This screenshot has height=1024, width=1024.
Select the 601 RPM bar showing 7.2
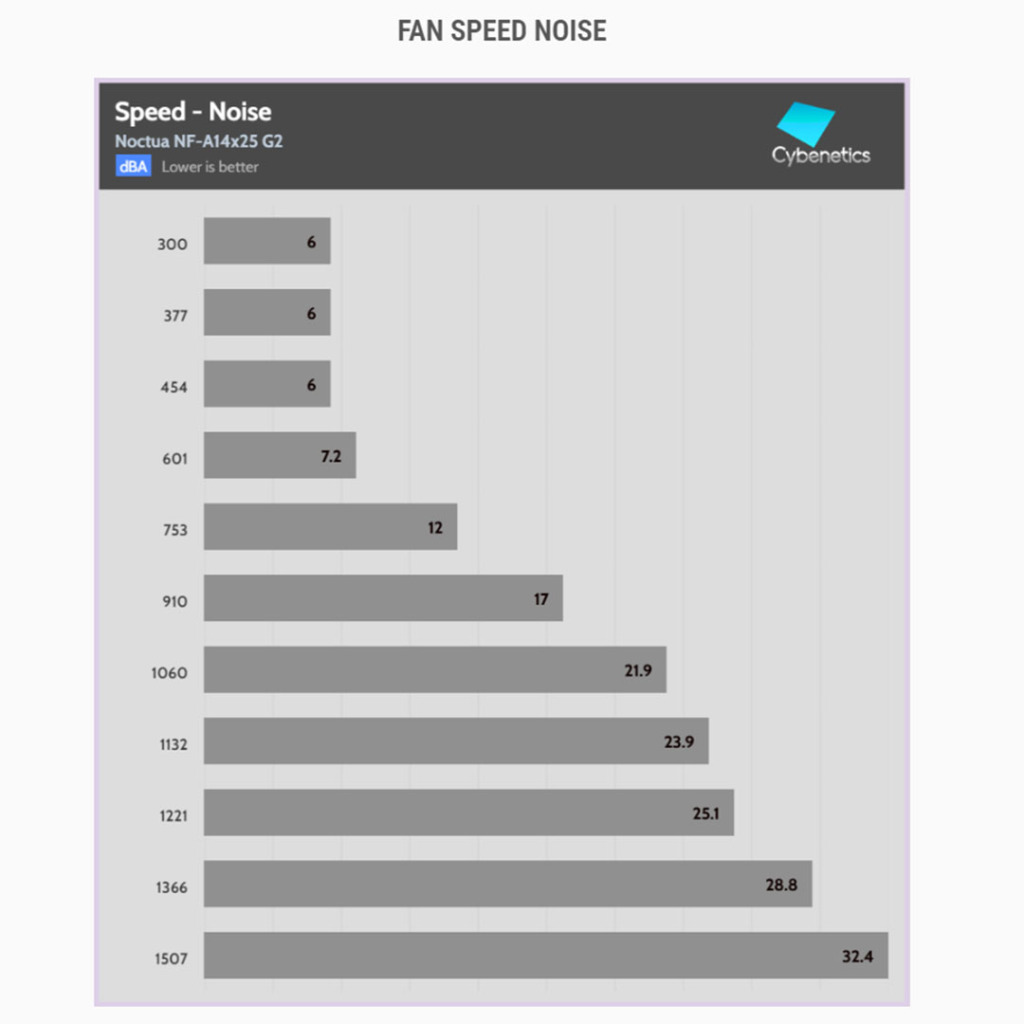pyautogui.click(x=280, y=456)
